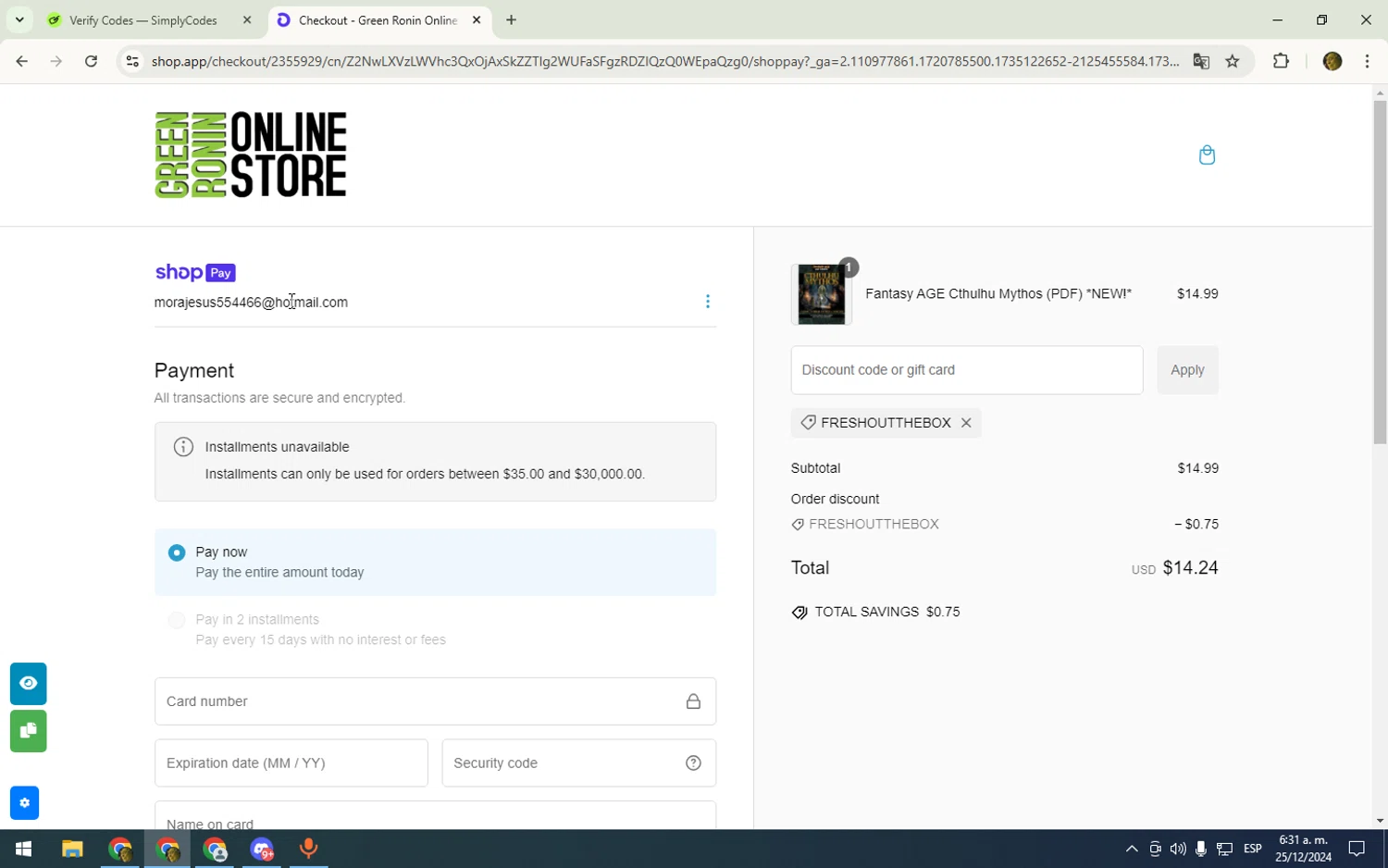
Task: Click the blue gear extension button
Action: [24, 803]
